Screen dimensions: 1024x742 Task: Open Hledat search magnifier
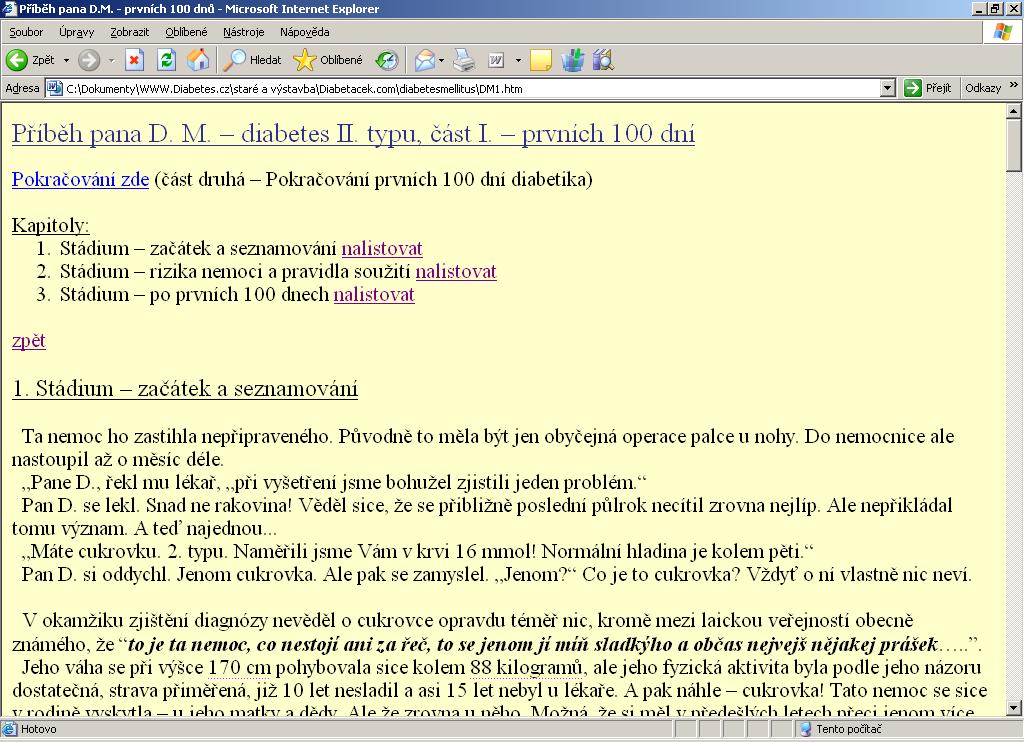(252, 60)
